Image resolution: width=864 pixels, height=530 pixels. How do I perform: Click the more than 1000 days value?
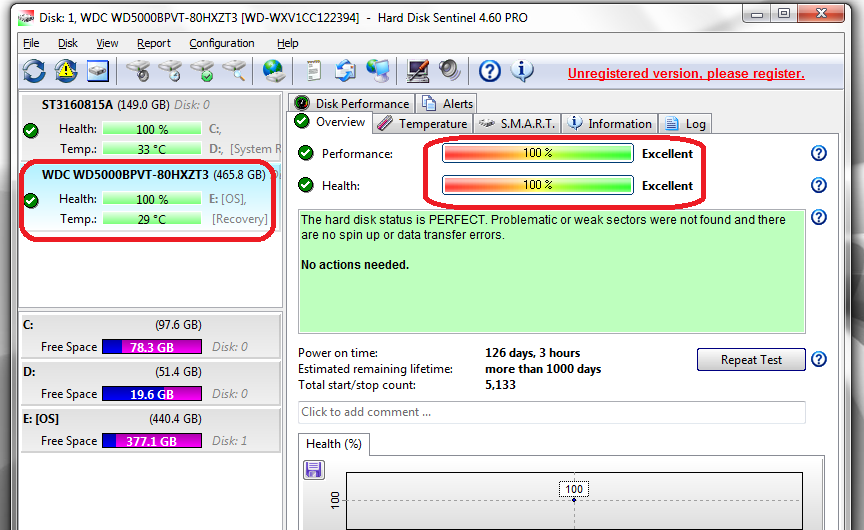click(543, 369)
